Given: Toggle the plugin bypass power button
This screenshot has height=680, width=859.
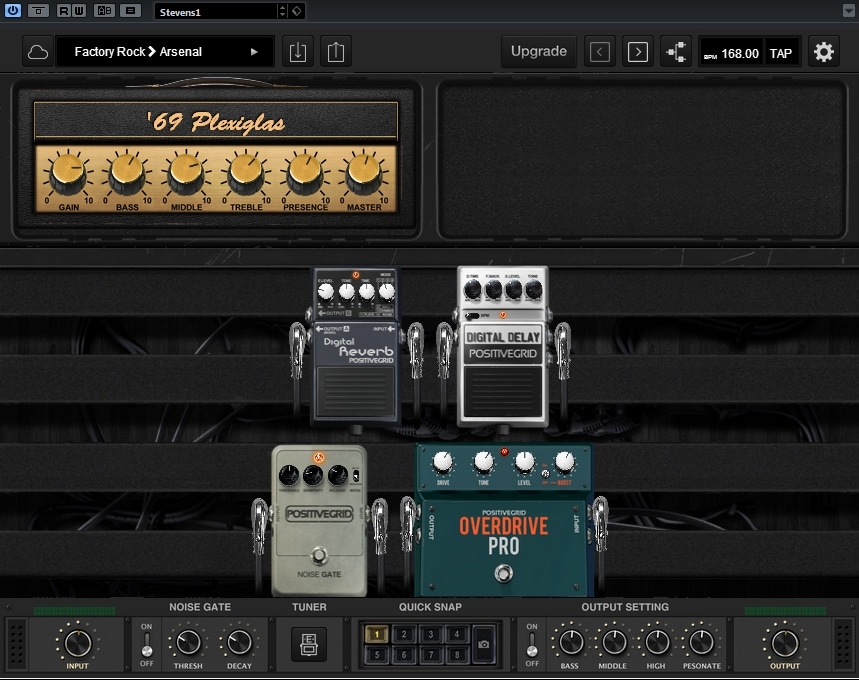Looking at the screenshot, I should (13, 10).
